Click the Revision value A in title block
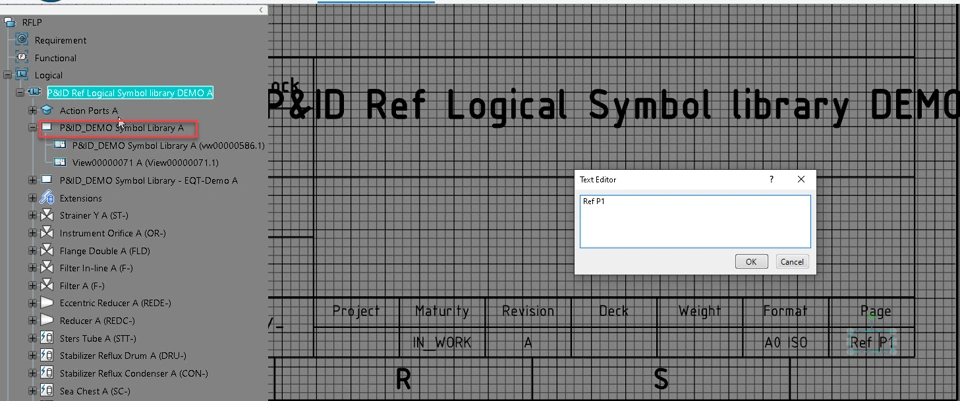960x401 pixels. tap(528, 343)
